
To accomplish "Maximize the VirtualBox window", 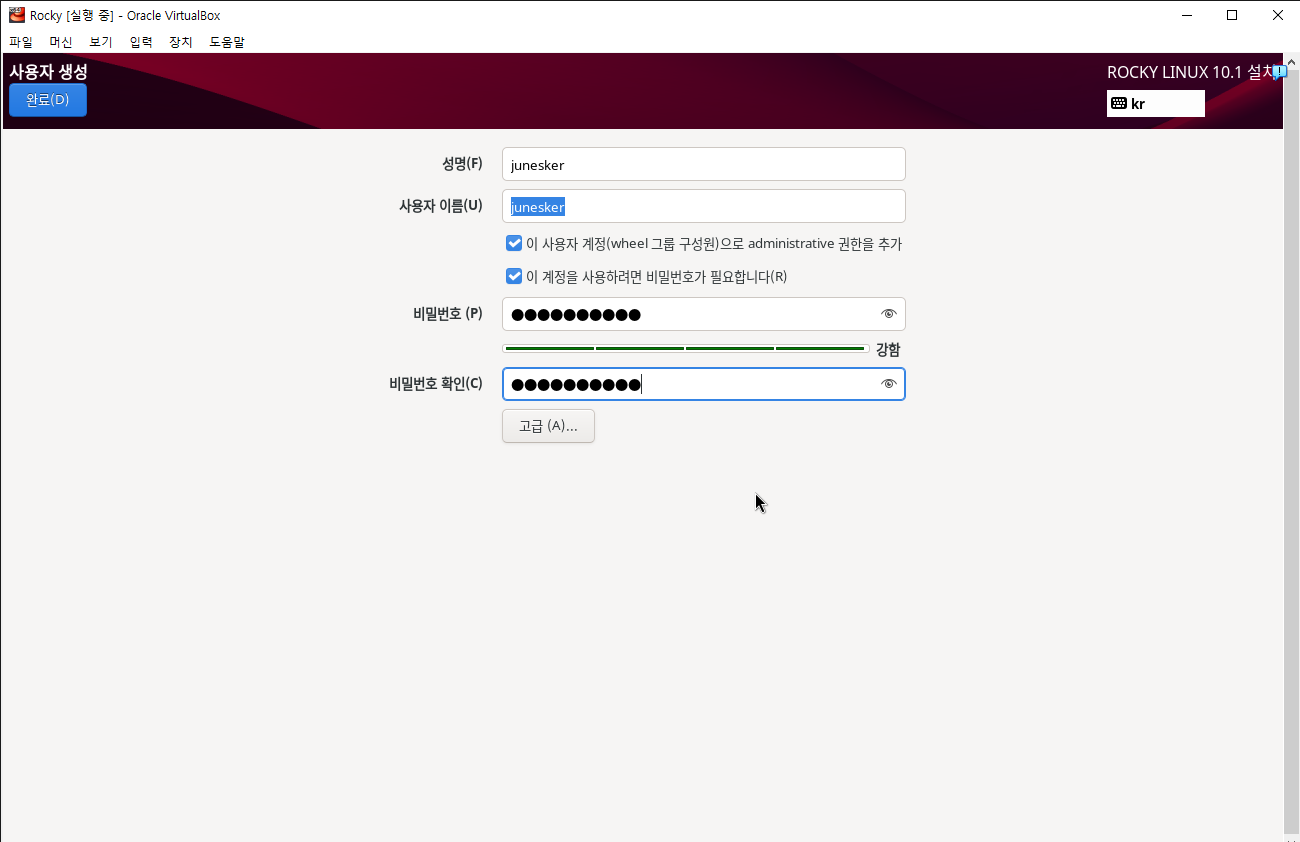I will [1232, 15].
